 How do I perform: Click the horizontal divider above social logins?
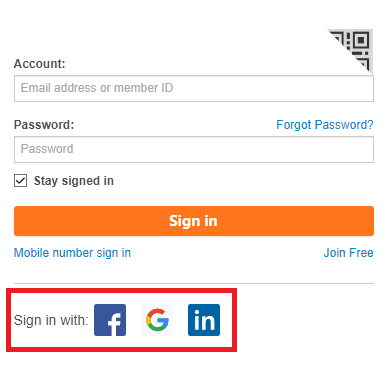[194, 283]
